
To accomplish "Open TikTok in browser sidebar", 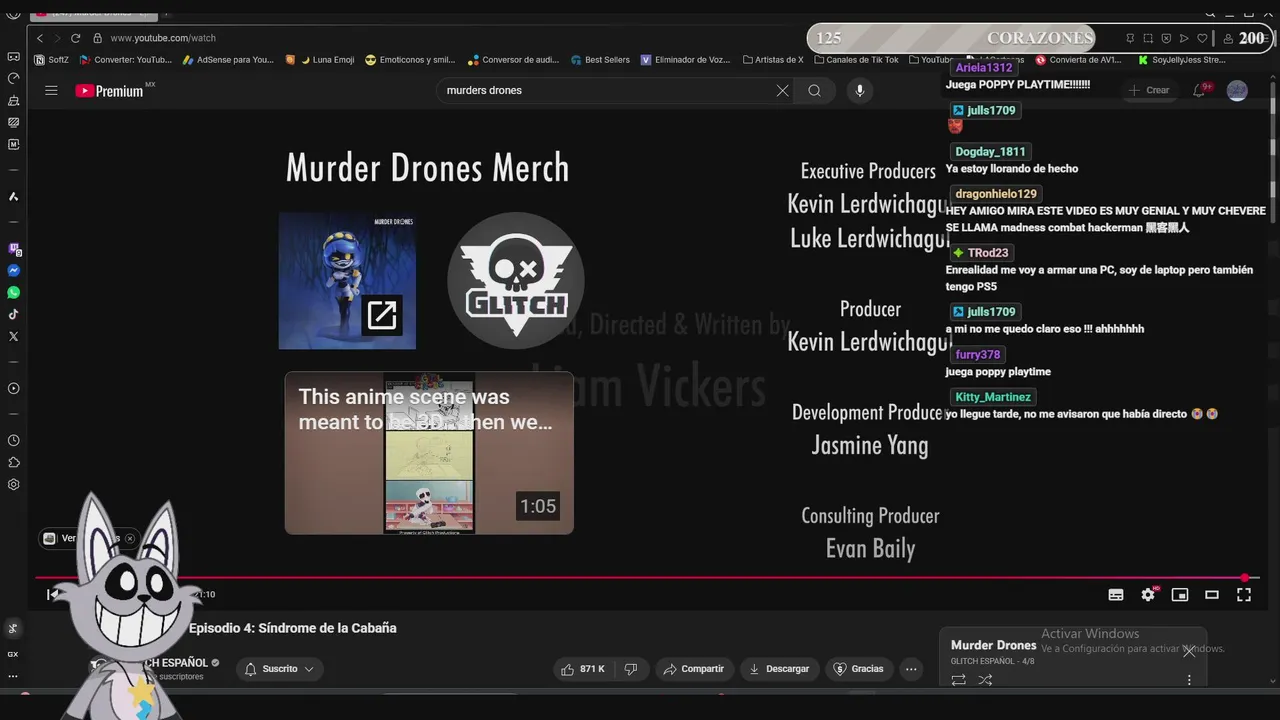I will tap(14, 315).
